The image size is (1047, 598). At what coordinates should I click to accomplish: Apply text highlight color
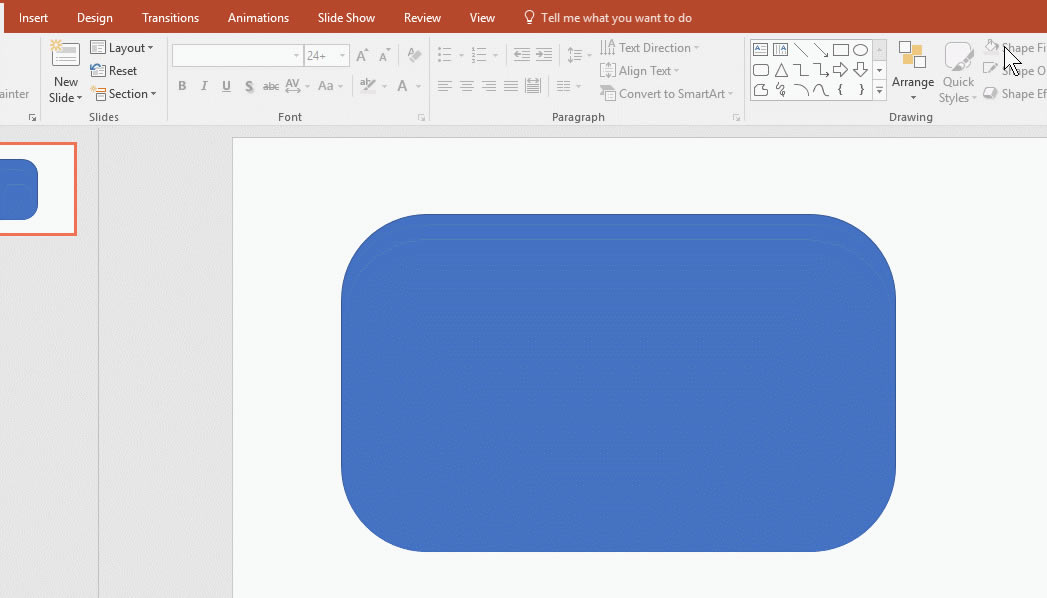[367, 85]
